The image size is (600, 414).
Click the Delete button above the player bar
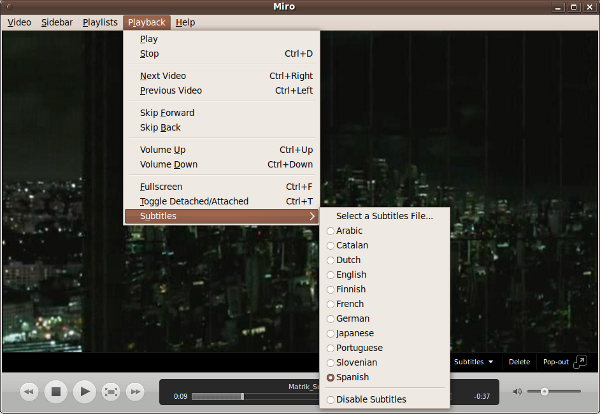[519, 362]
